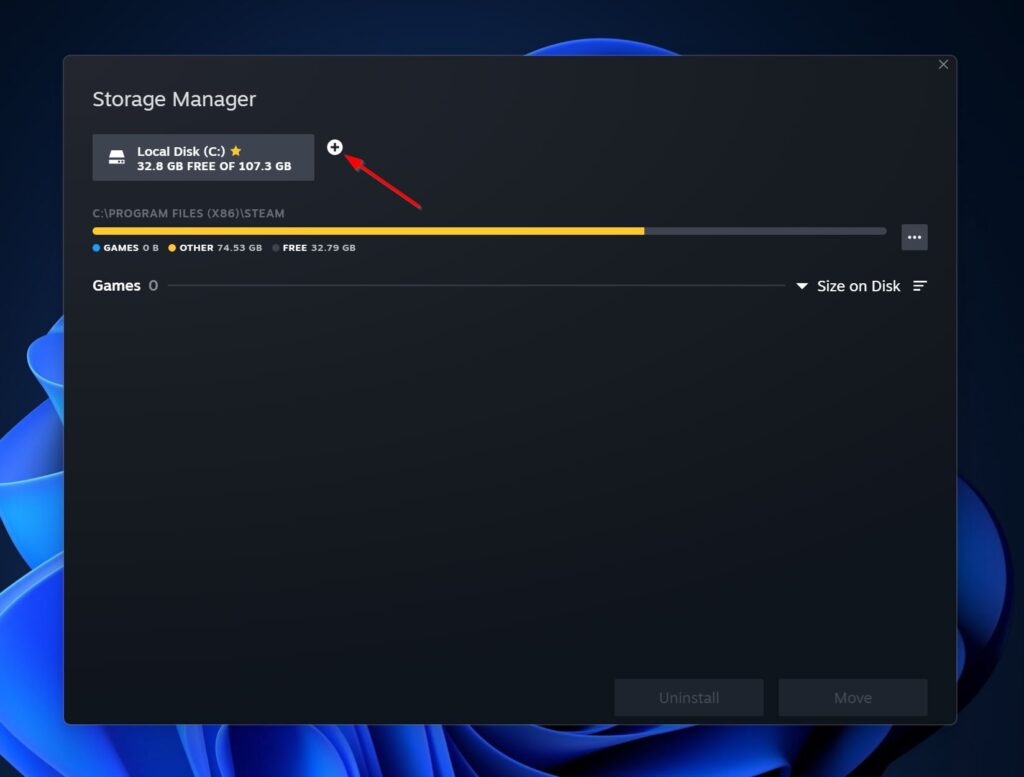Click the Uninstall button

[x=688, y=697]
